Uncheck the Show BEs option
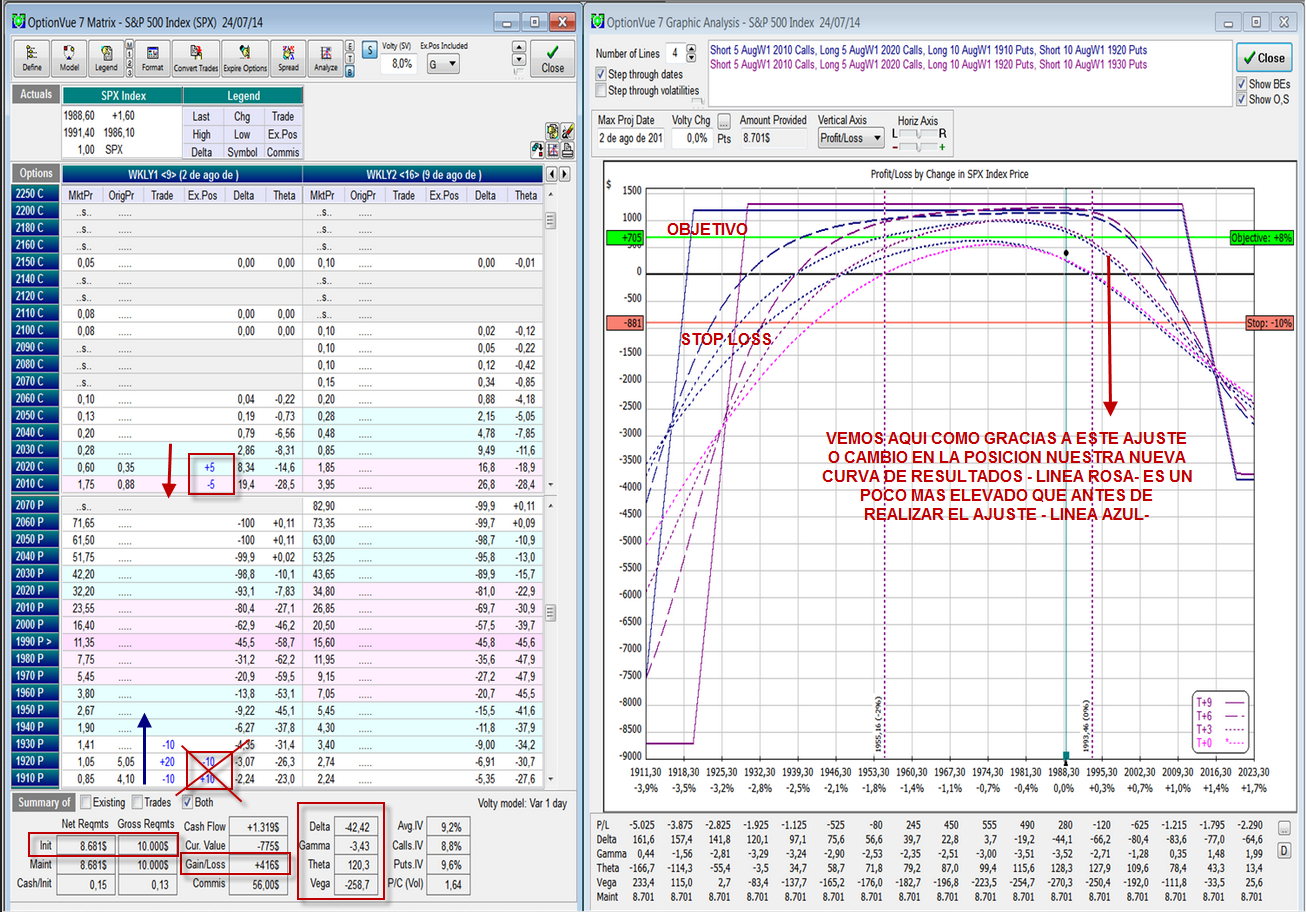1306x912 pixels. coord(1242,84)
